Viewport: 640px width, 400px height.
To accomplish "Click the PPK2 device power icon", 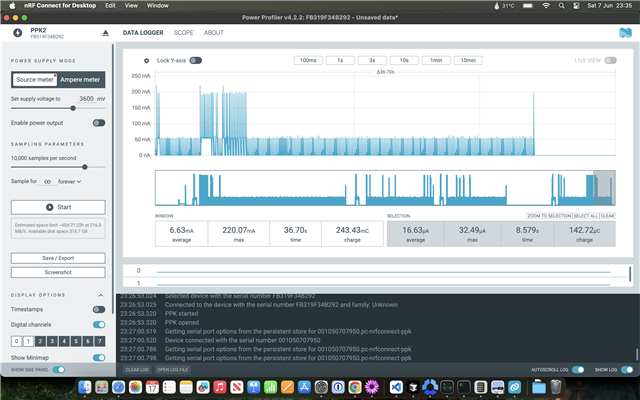I will 18,33.
